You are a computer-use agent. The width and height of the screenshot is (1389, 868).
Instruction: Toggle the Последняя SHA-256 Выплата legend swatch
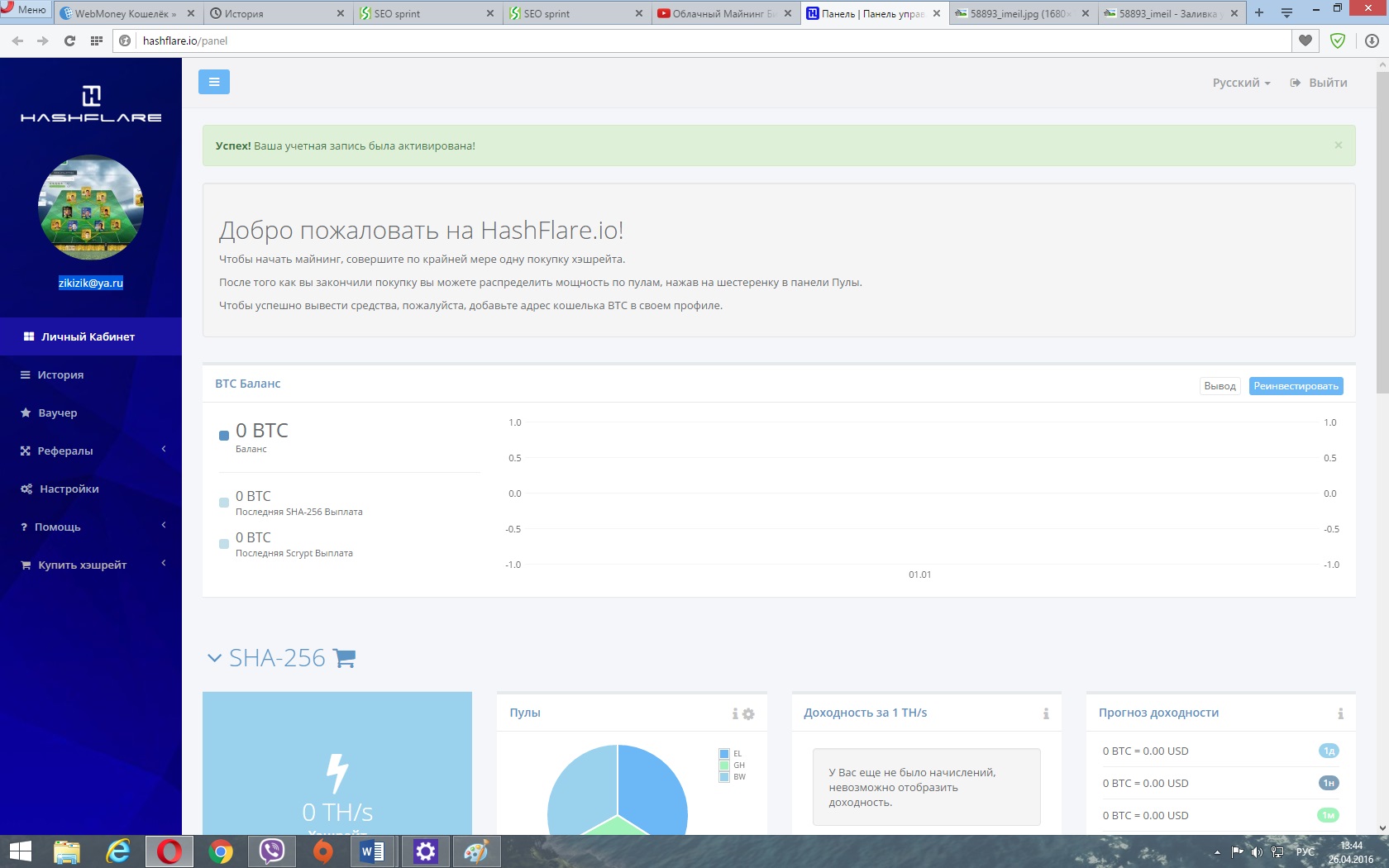[224, 502]
